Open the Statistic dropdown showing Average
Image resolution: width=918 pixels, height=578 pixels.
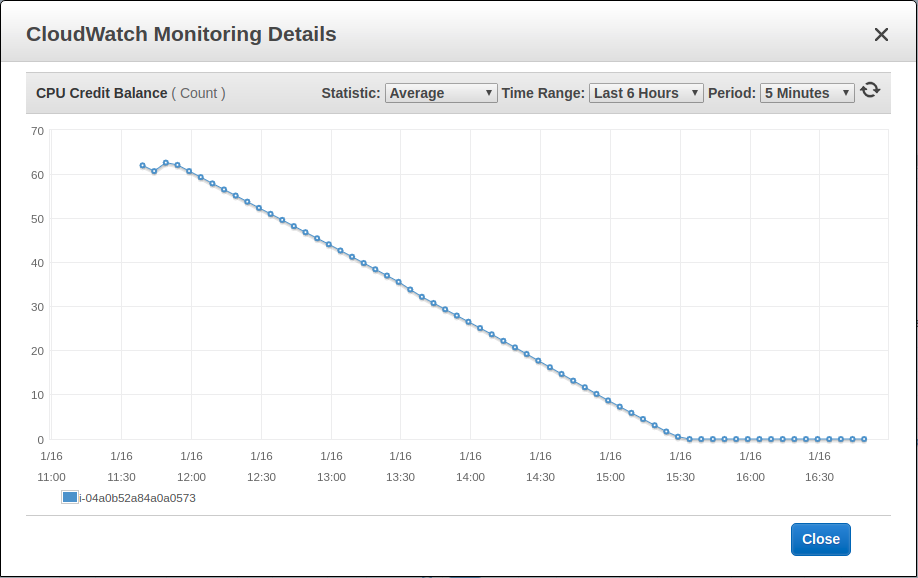click(441, 93)
